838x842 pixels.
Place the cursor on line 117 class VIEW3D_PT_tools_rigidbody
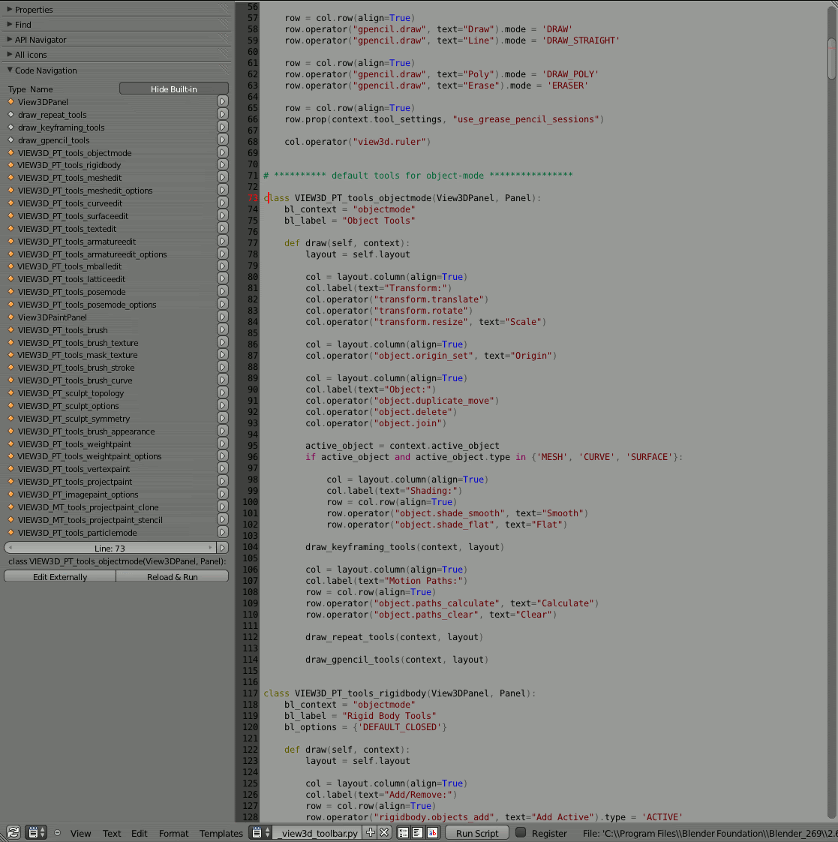tap(399, 693)
